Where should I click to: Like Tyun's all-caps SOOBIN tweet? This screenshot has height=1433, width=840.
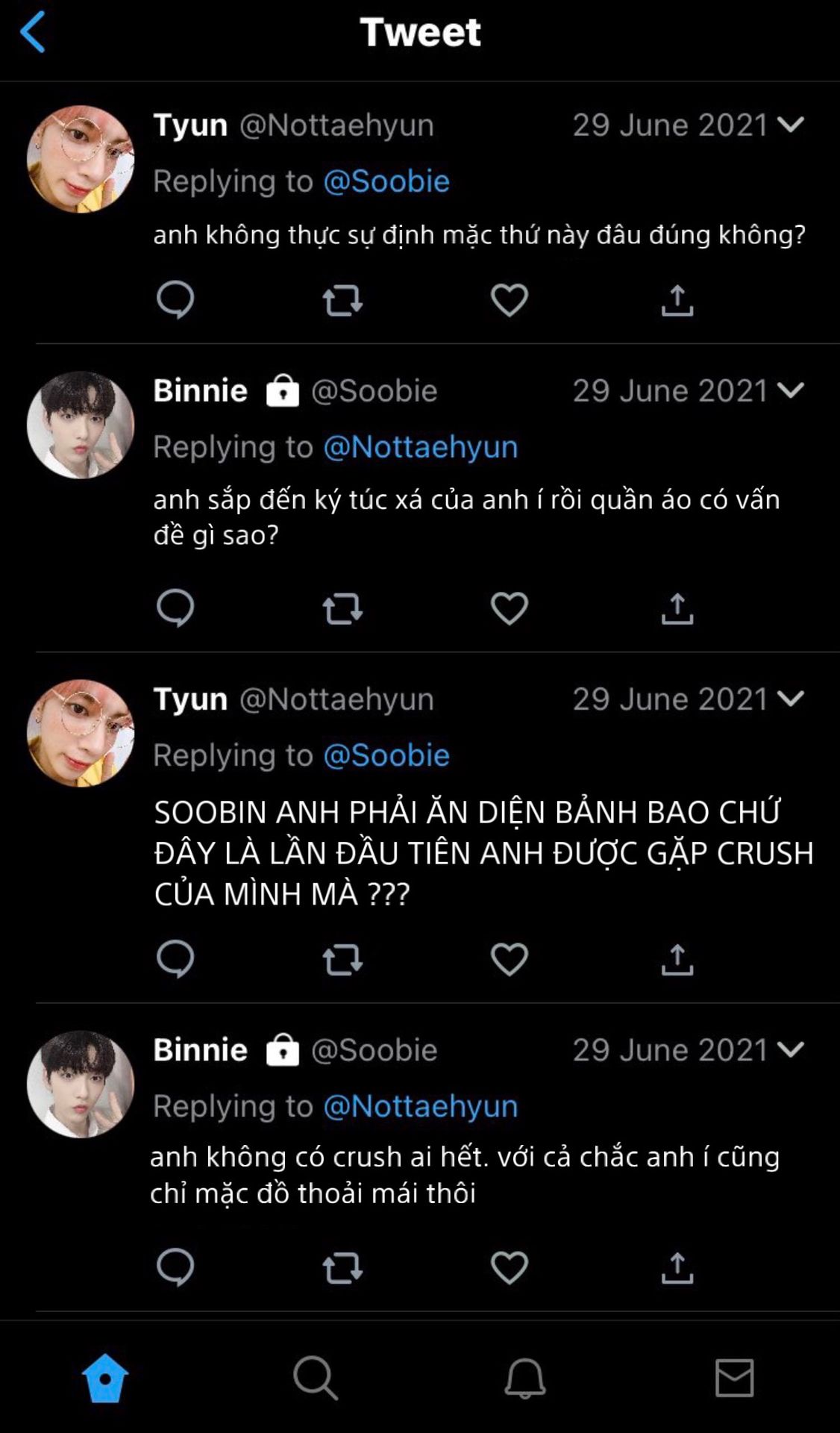510,959
